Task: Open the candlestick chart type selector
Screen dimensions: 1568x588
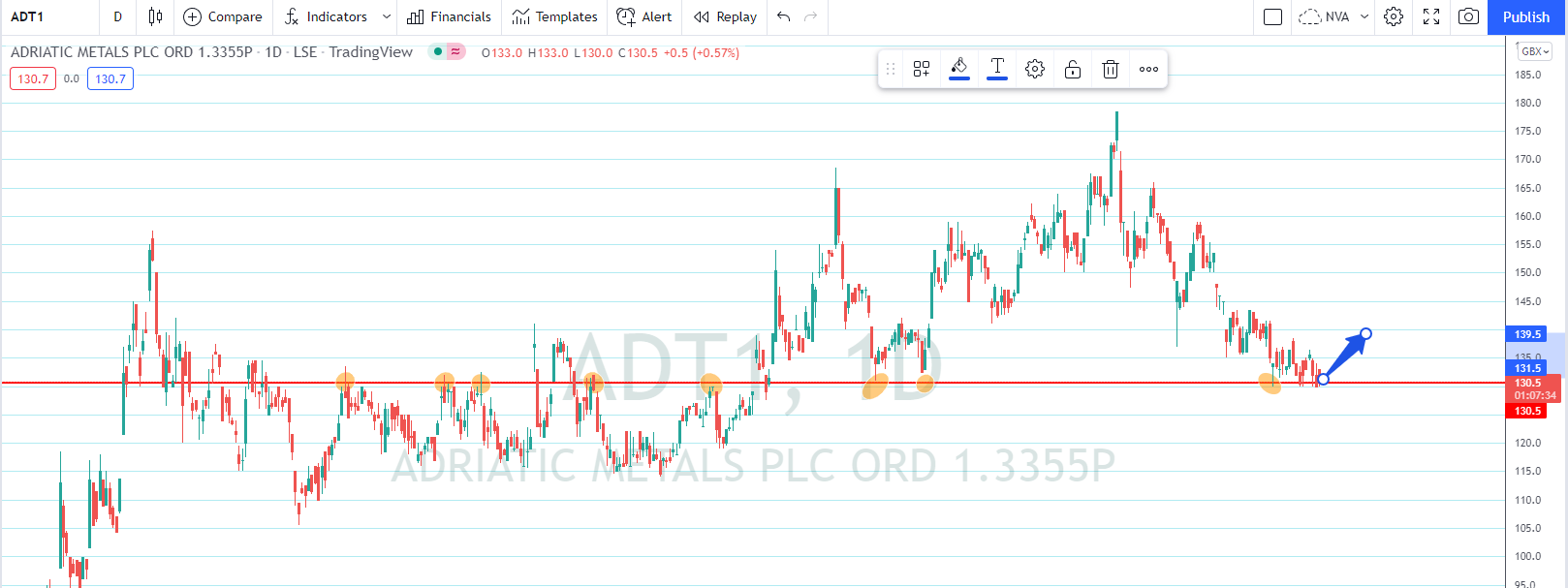Action: tap(155, 16)
